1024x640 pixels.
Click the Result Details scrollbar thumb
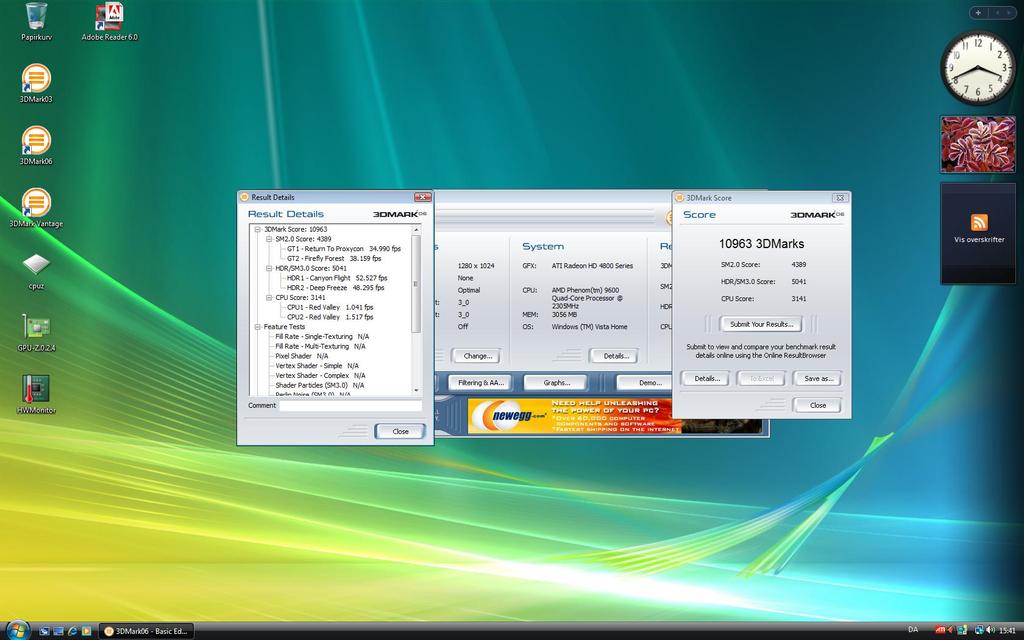(x=416, y=283)
